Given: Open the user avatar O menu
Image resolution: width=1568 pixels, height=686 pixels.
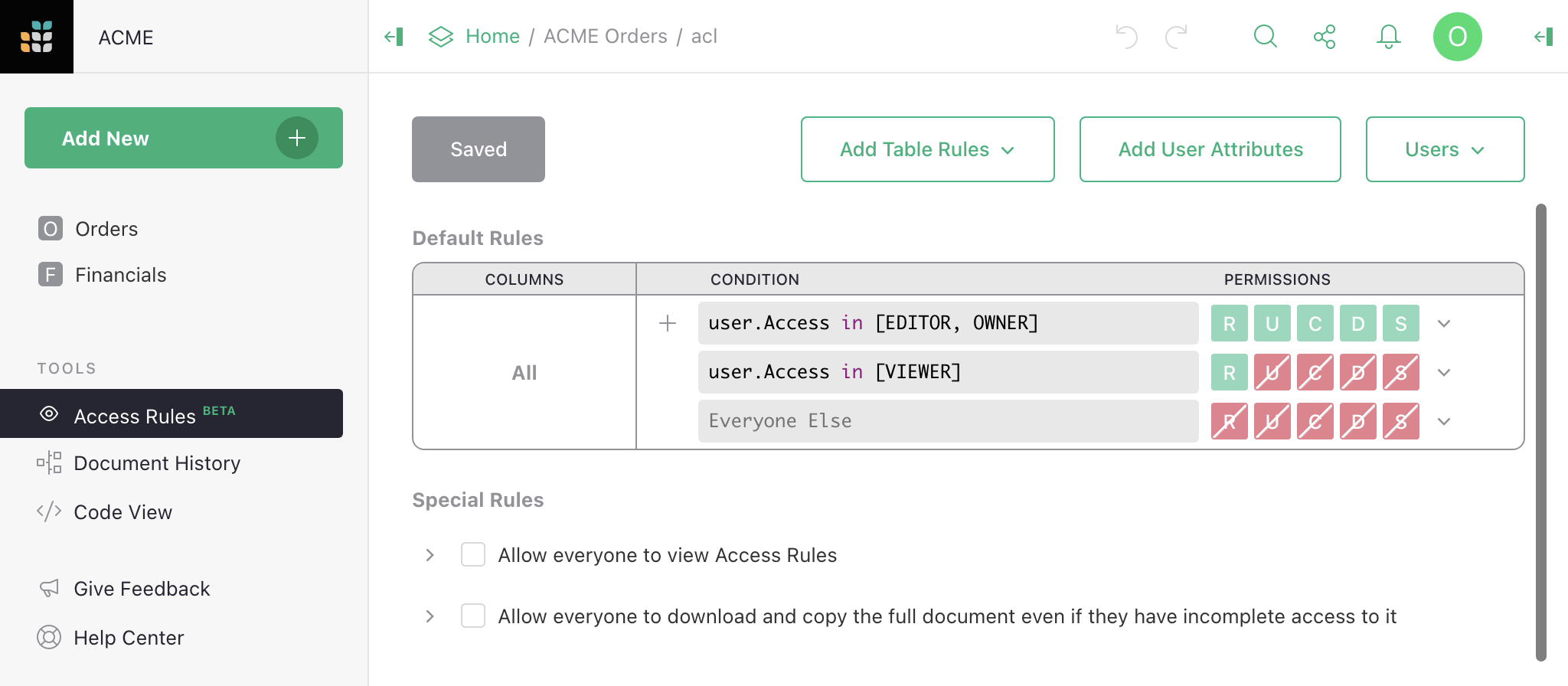Looking at the screenshot, I should [x=1458, y=37].
